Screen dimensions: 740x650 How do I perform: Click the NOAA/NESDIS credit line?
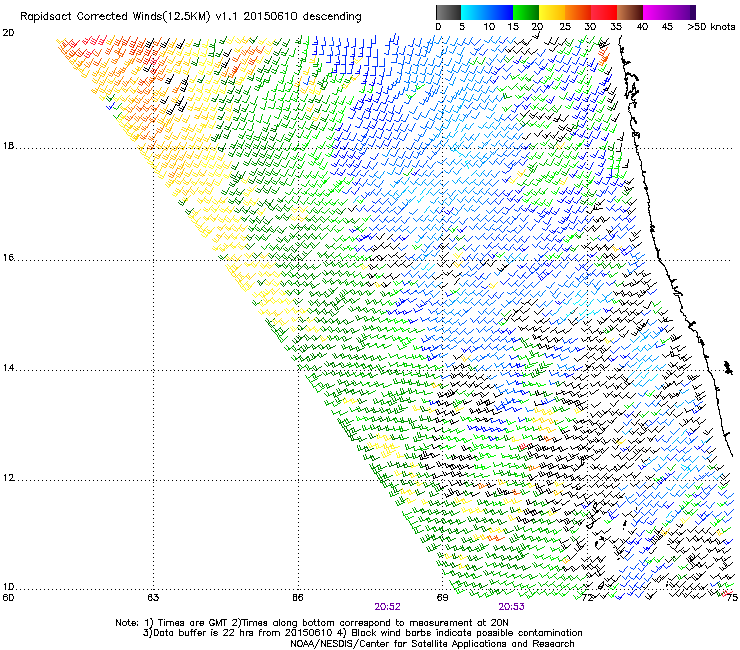432,644
